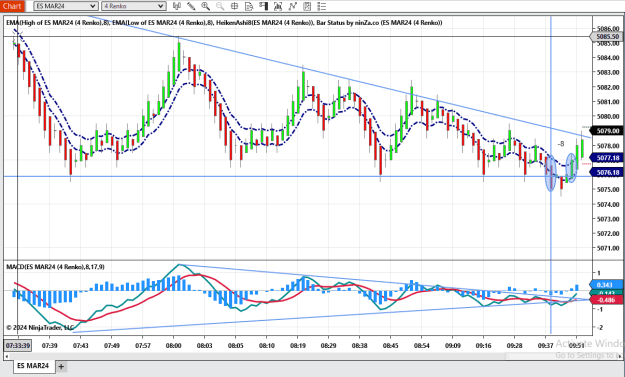Open the drawing tools pencil menu

[191, 6]
